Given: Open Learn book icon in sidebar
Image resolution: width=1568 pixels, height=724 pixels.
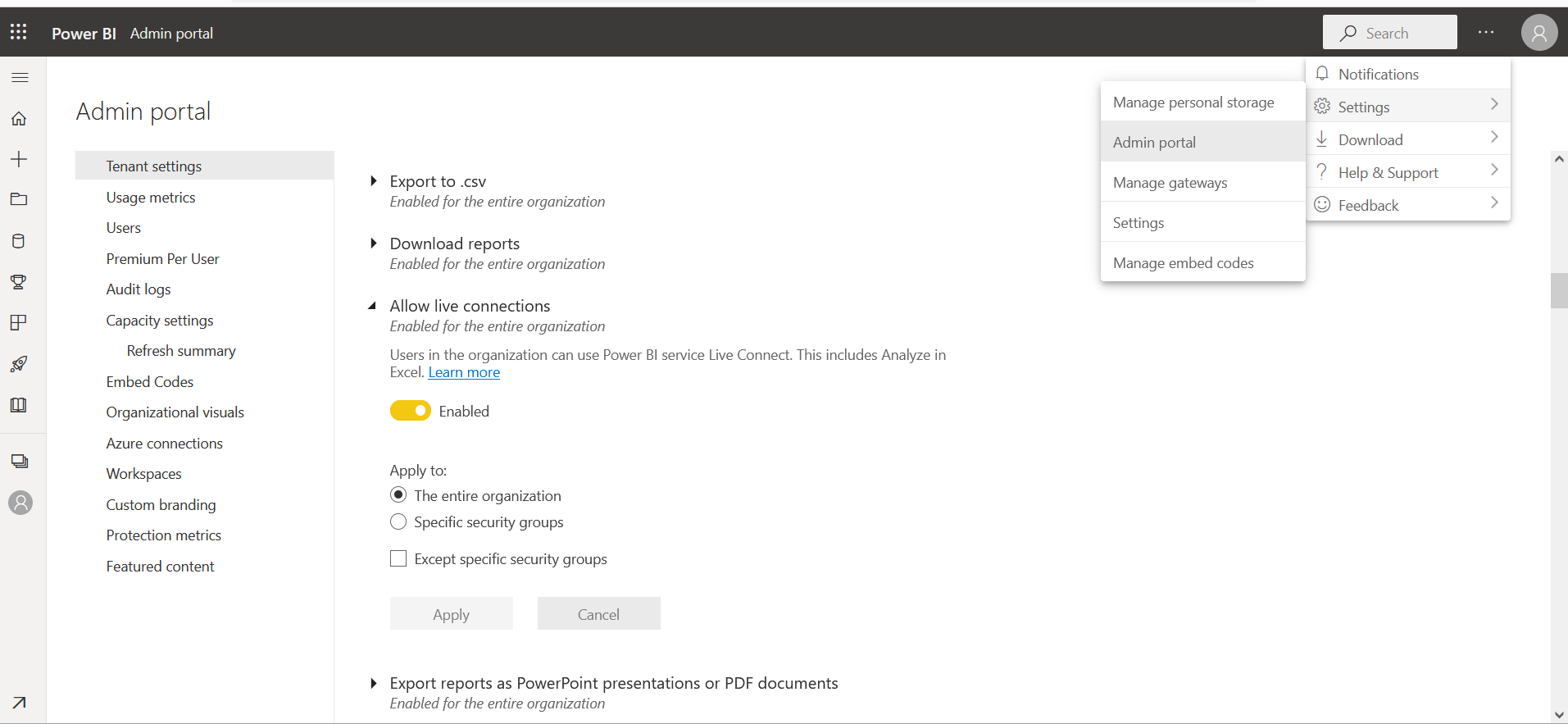Looking at the screenshot, I should (x=19, y=405).
